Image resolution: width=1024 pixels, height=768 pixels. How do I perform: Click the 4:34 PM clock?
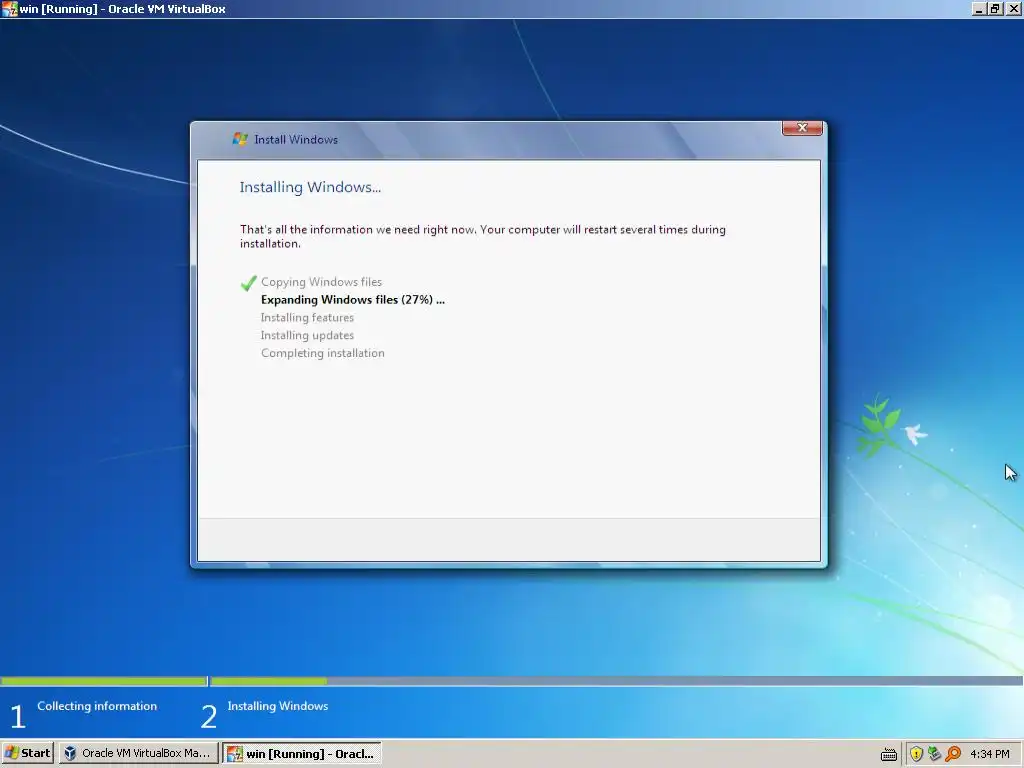pyautogui.click(x=989, y=754)
